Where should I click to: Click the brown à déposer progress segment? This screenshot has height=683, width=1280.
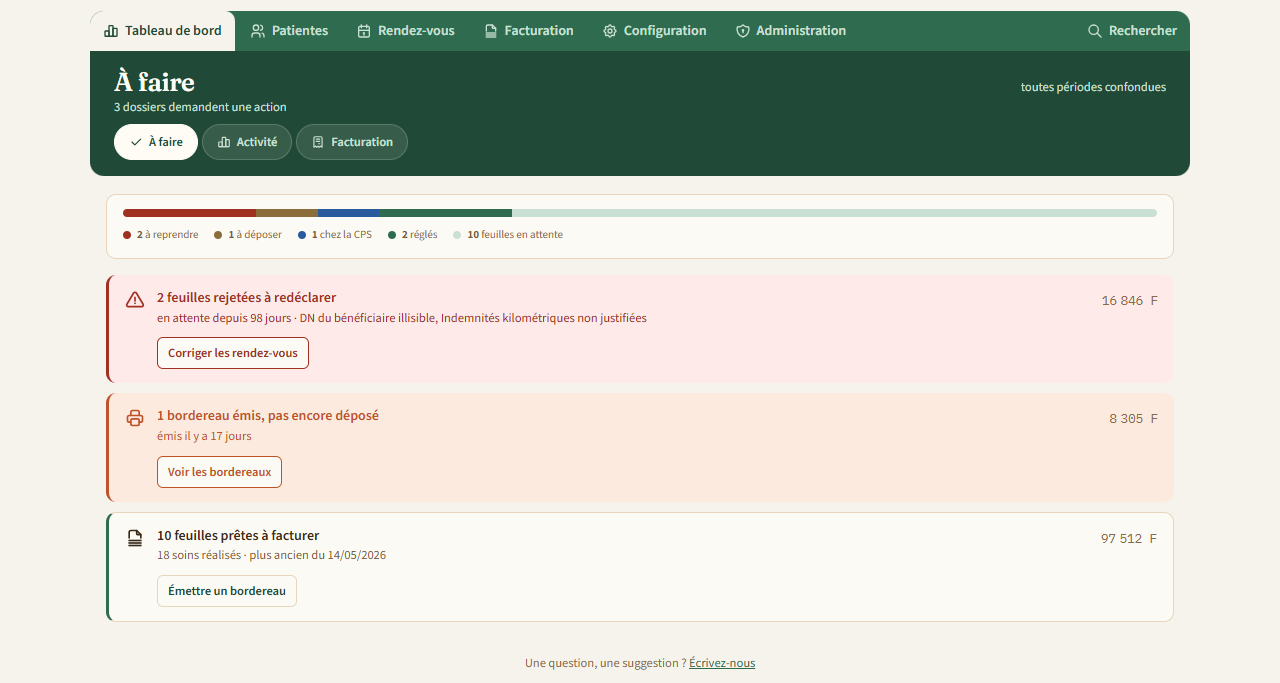pos(287,213)
